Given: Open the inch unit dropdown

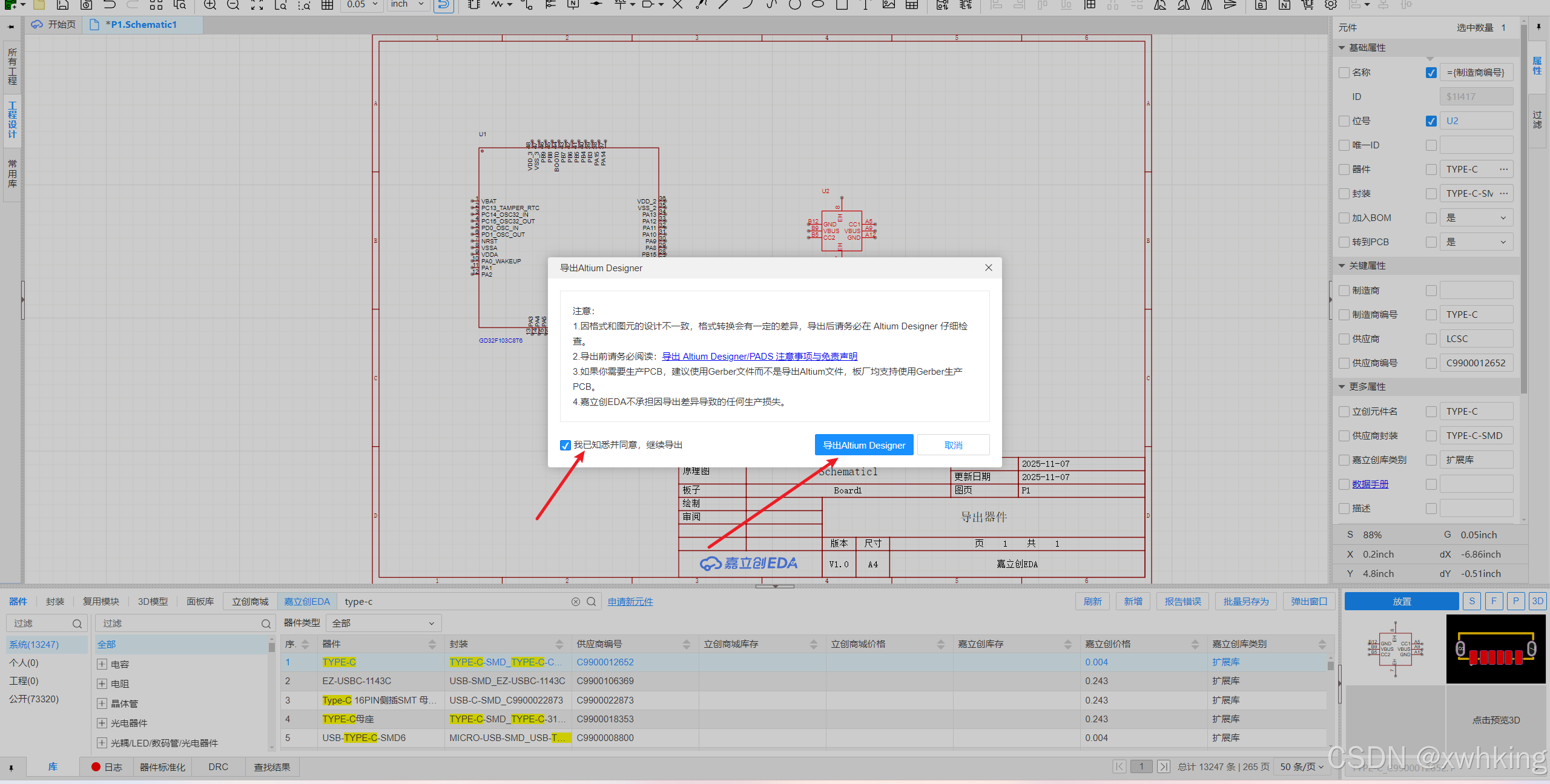Looking at the screenshot, I should (x=407, y=5).
